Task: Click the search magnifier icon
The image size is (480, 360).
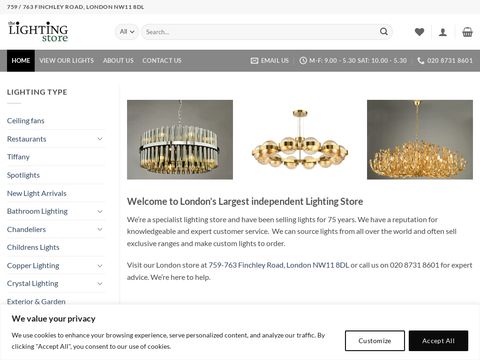Action: pos(384,32)
